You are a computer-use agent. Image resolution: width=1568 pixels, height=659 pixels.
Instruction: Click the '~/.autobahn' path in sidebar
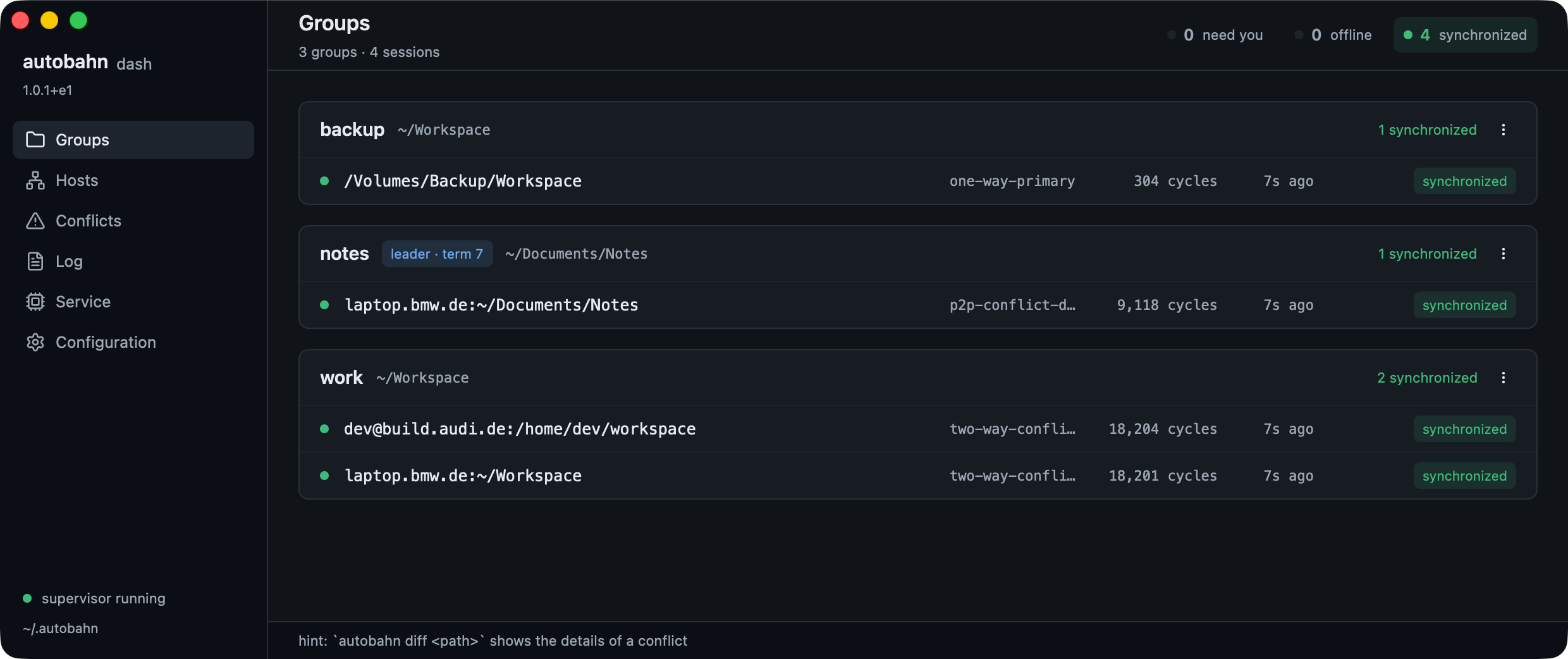(x=61, y=628)
